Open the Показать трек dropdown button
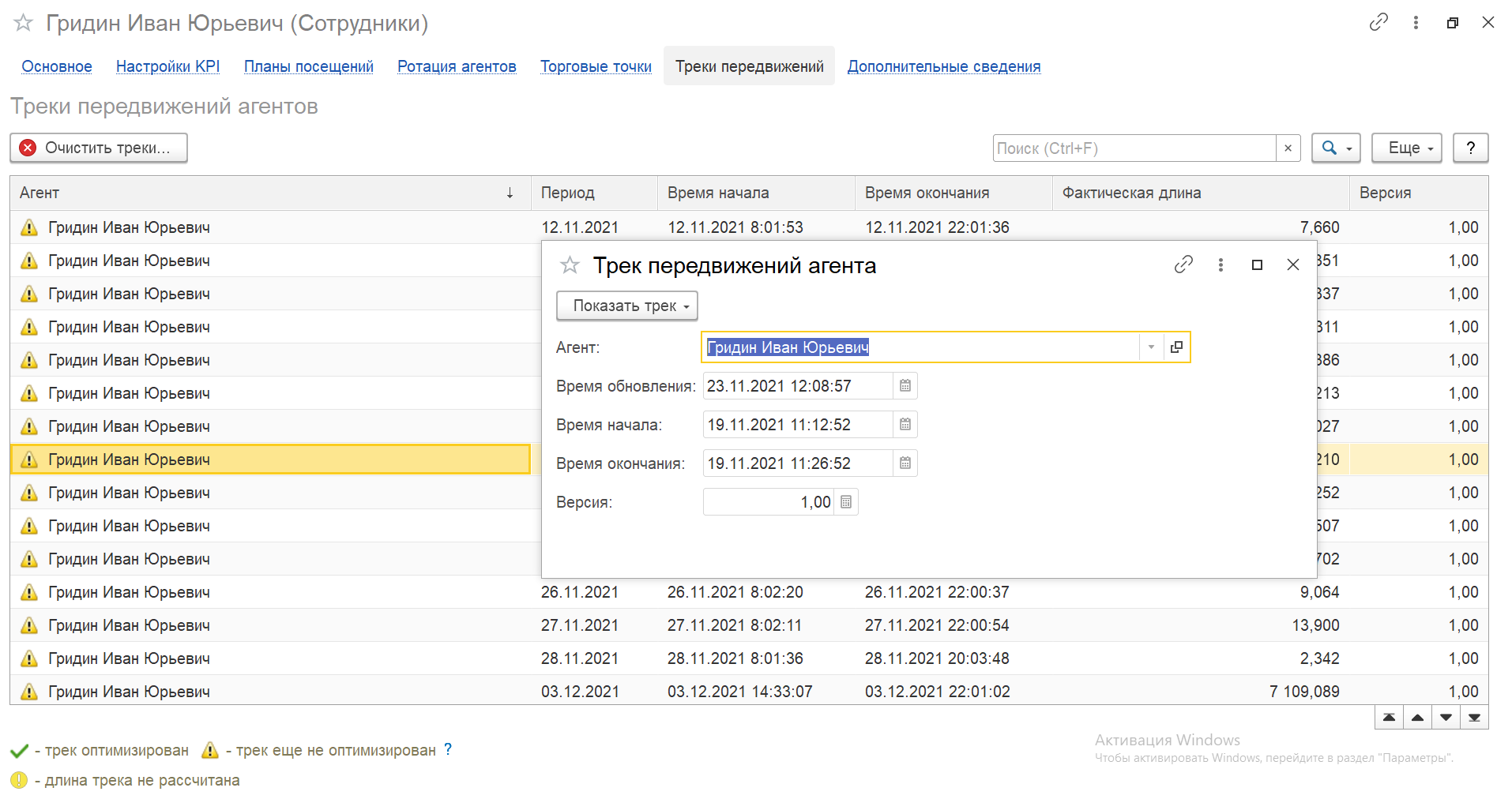This screenshot has height=799, width=1512. [627, 306]
